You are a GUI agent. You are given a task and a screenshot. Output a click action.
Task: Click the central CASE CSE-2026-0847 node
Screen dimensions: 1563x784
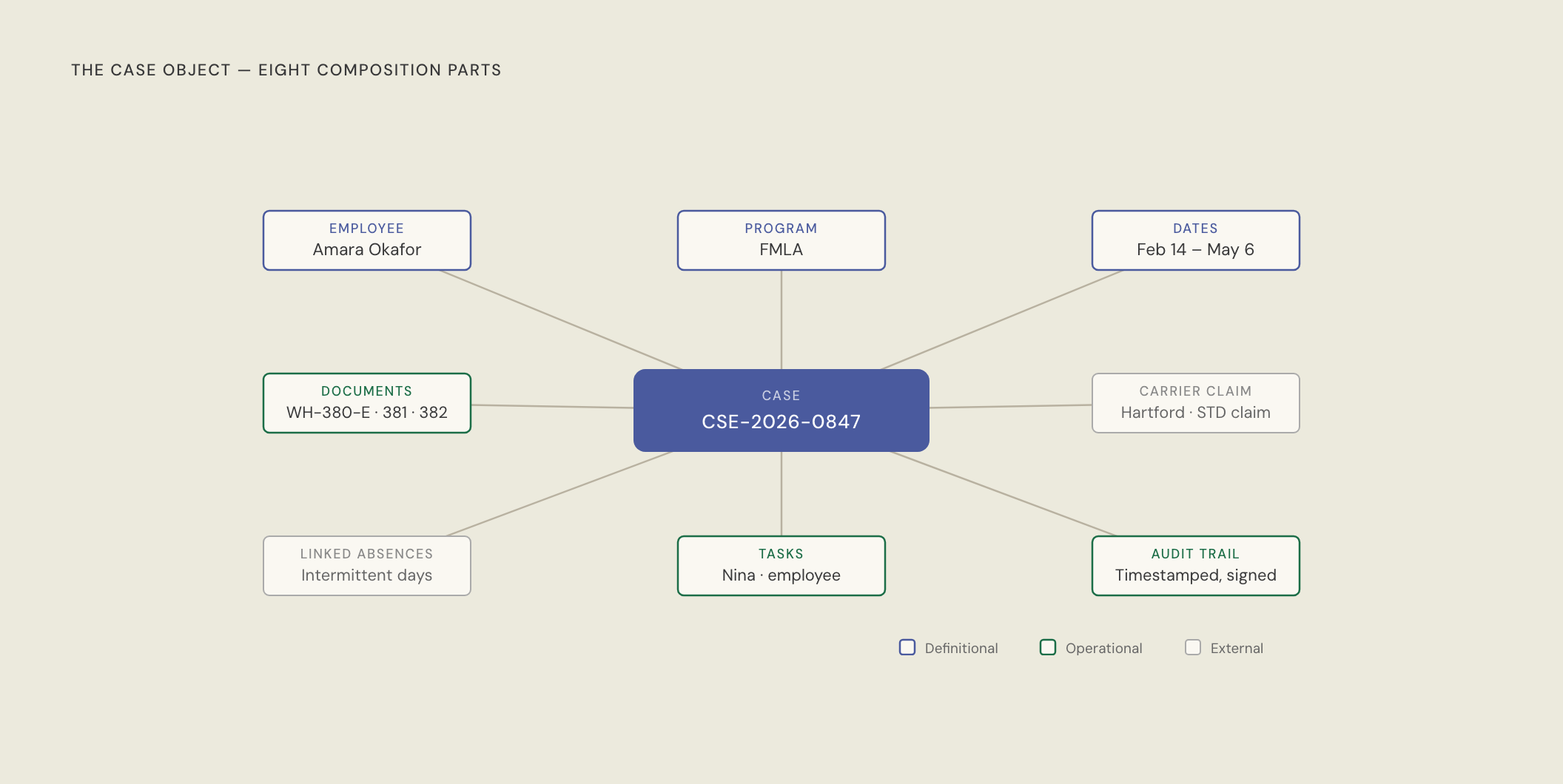point(781,410)
